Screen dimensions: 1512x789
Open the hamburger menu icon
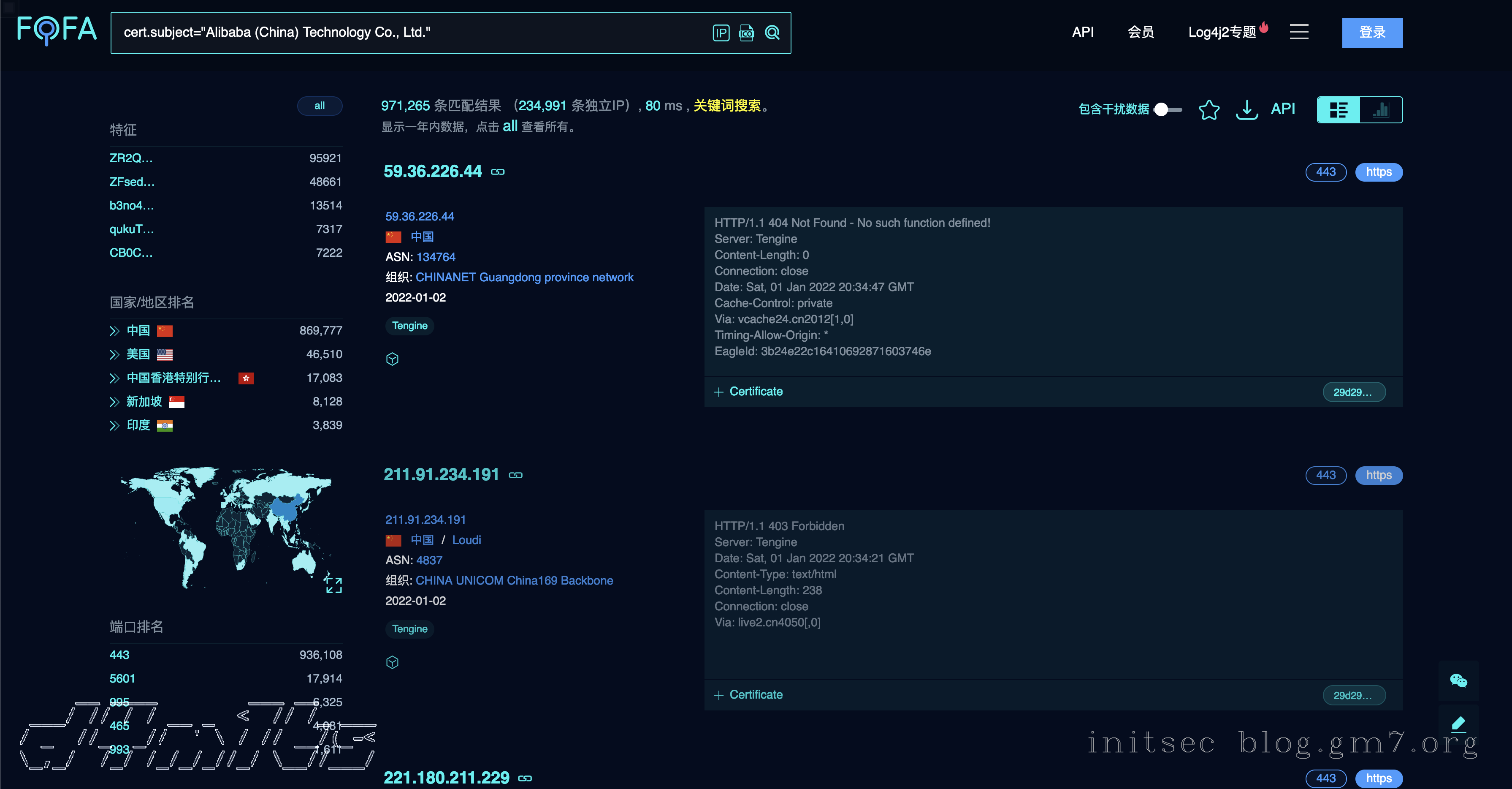pyautogui.click(x=1299, y=32)
